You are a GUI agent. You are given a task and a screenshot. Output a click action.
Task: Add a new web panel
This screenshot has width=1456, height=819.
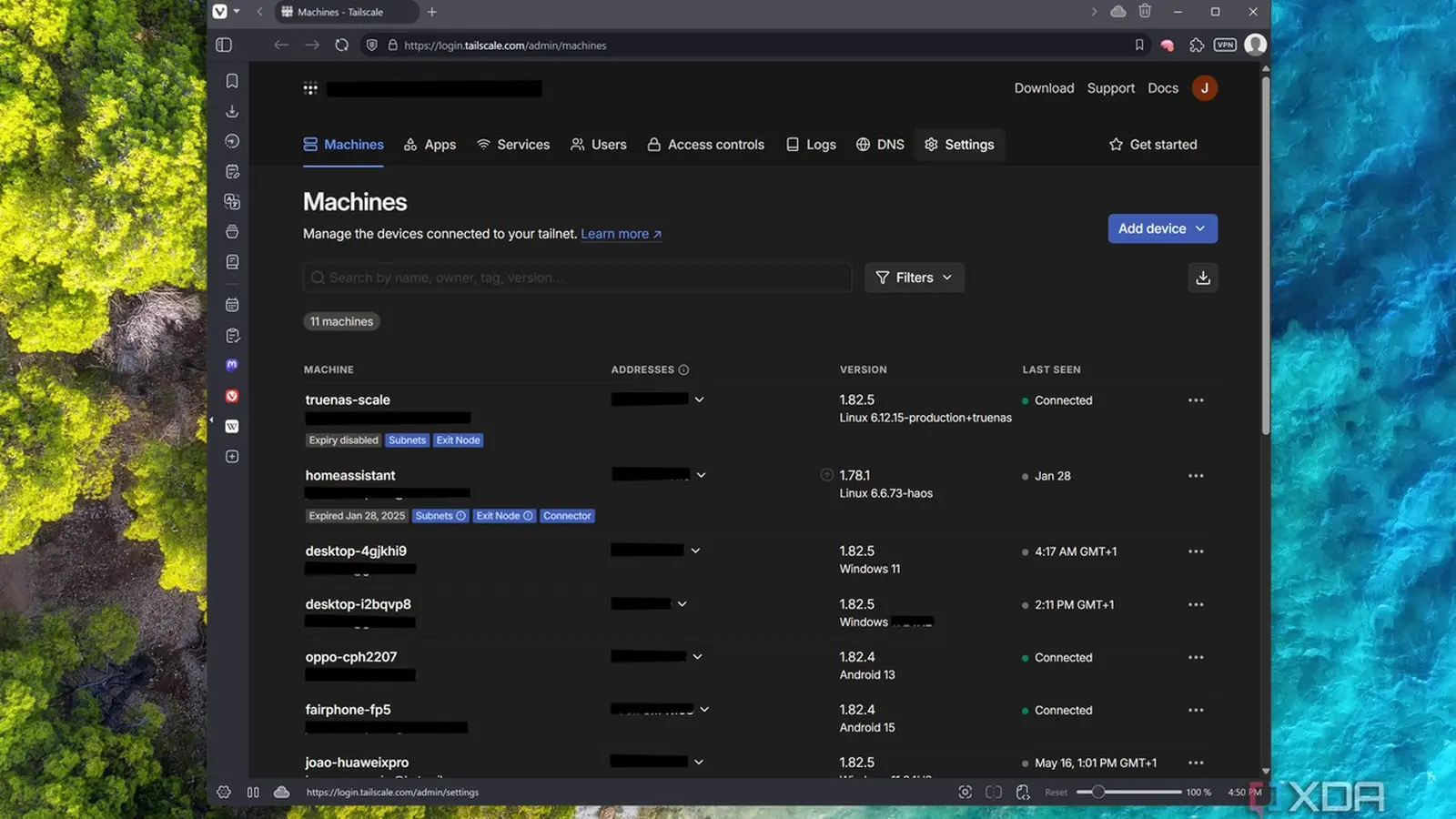(232, 456)
